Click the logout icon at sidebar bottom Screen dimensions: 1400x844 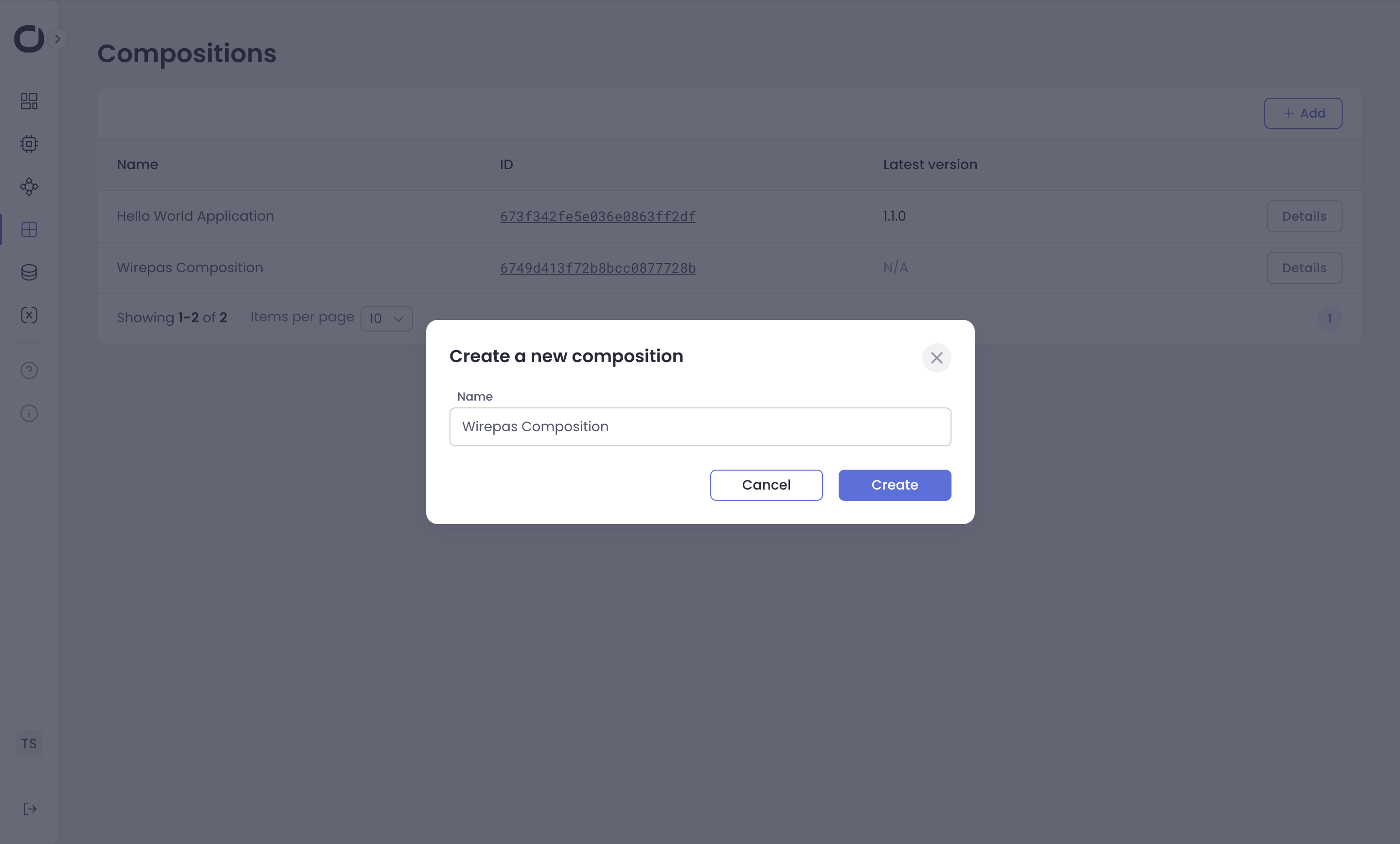coord(30,809)
